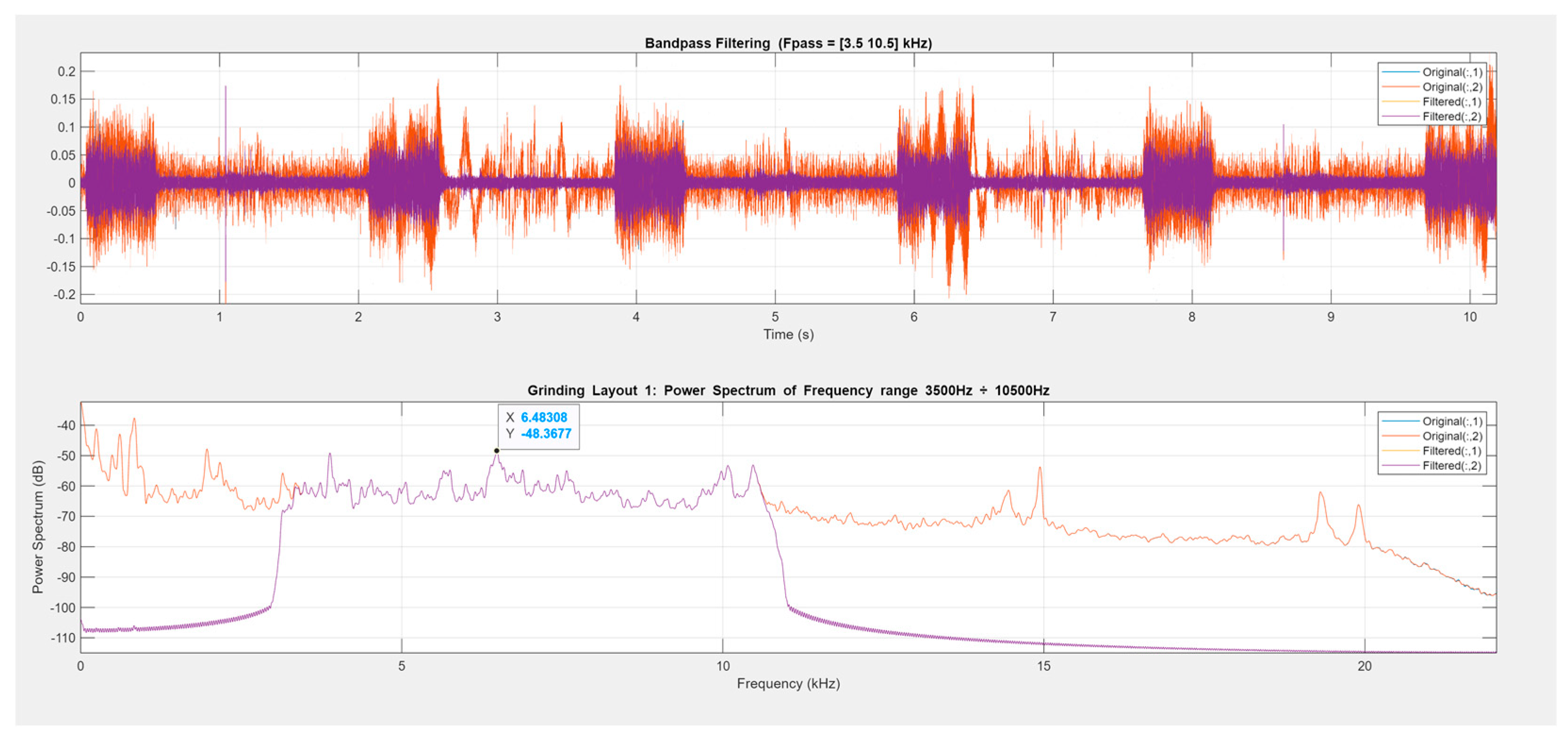Click the Bandpass Filtering plot title

[x=788, y=43]
